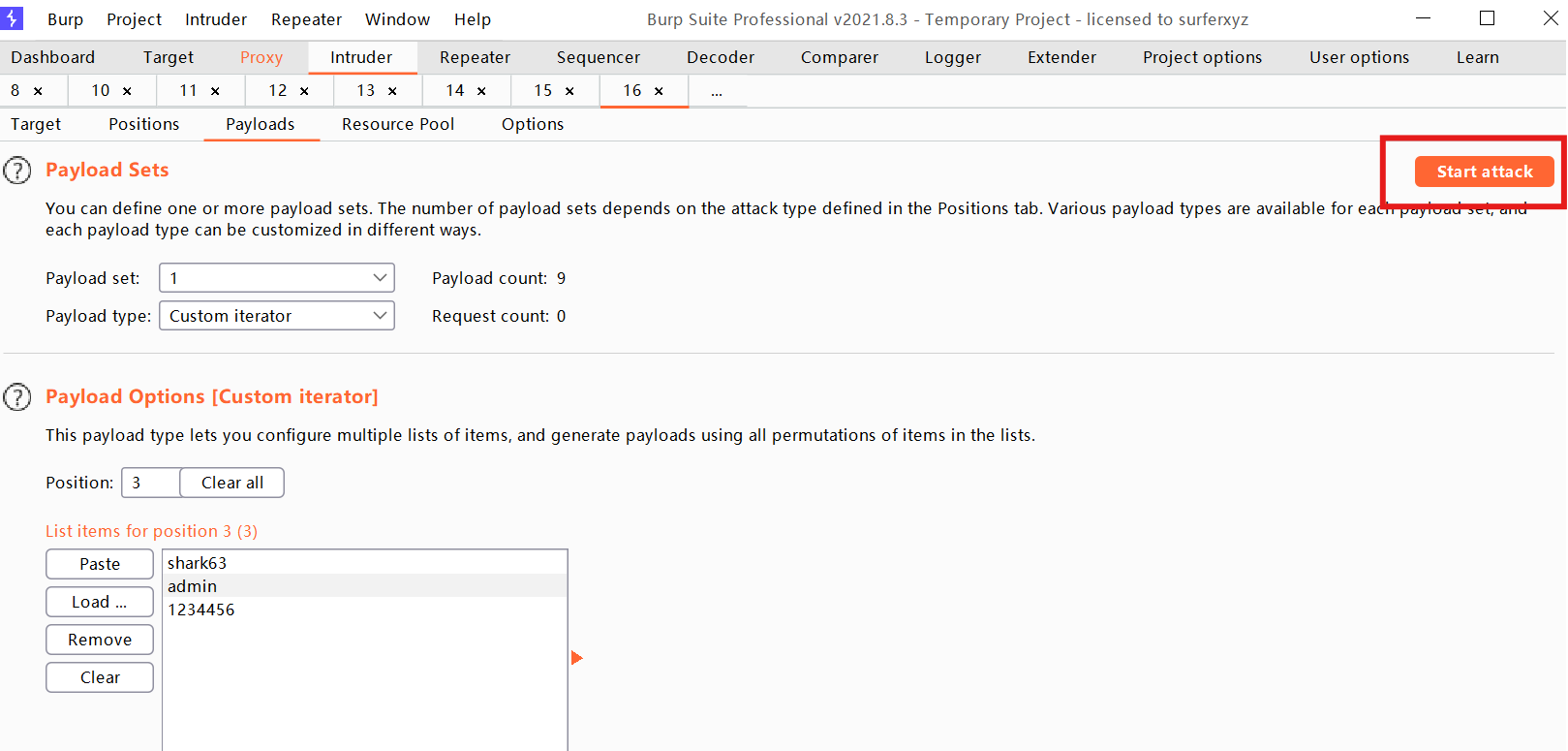
Task: Click the Clear button
Action: click(100, 677)
